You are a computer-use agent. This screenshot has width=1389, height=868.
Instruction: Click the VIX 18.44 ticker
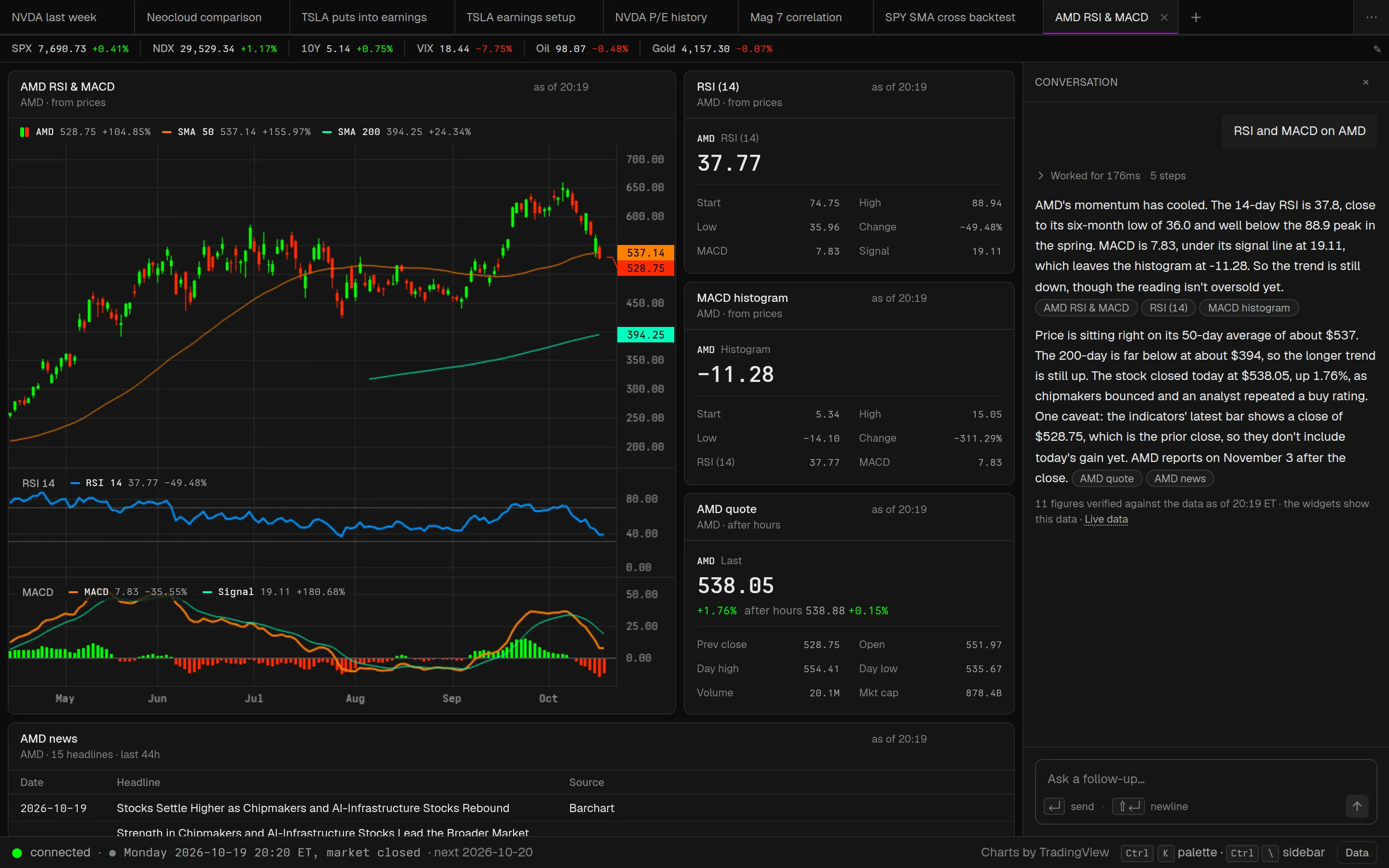pos(464,49)
